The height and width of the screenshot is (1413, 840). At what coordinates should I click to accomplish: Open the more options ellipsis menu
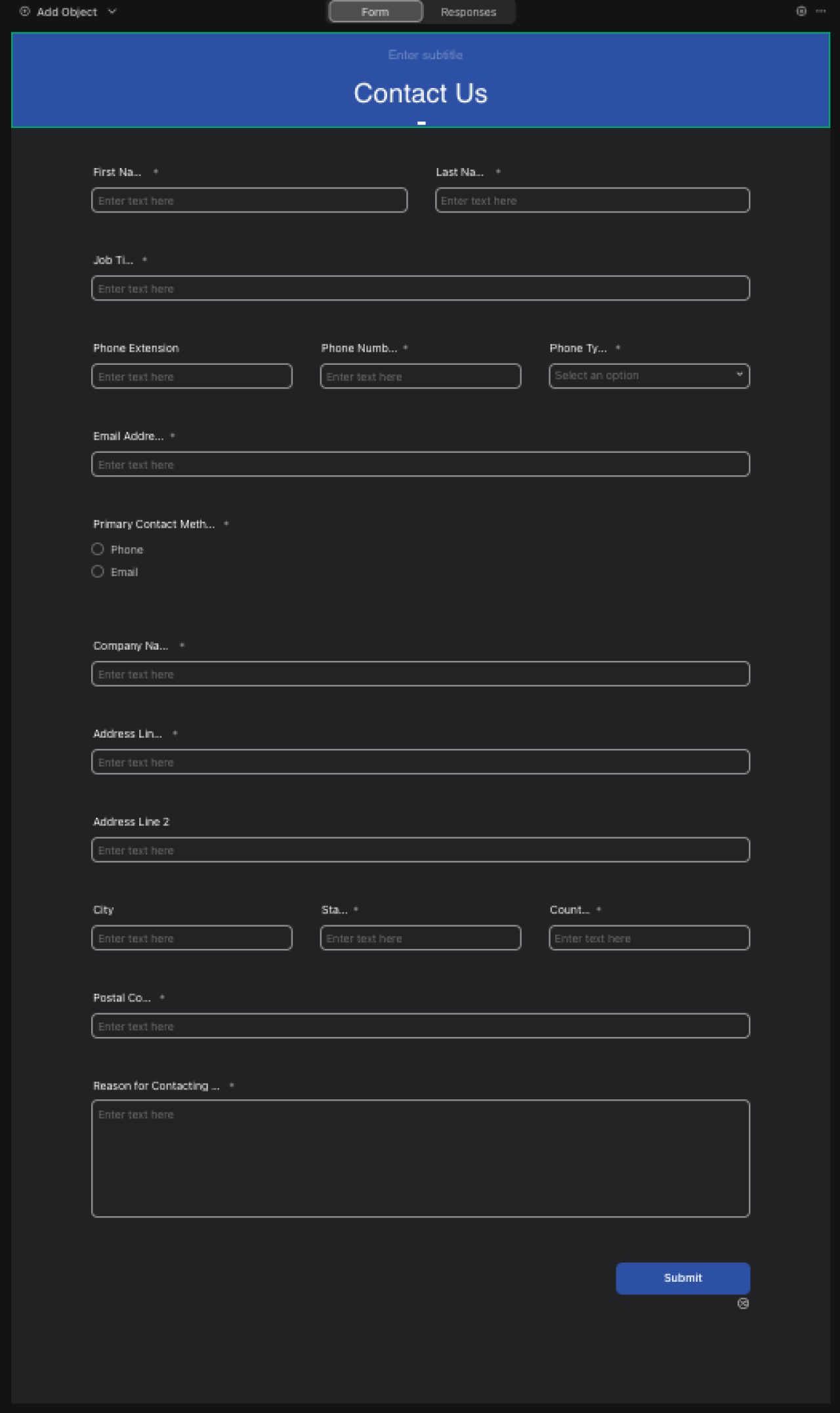pyautogui.click(x=821, y=11)
